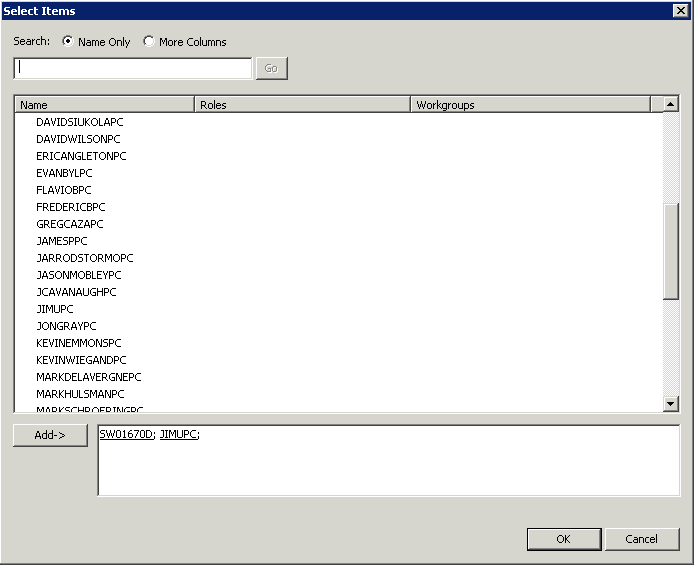The image size is (694, 565).
Task: Select DAVIDWILSONPC in the list
Action: tap(78, 139)
